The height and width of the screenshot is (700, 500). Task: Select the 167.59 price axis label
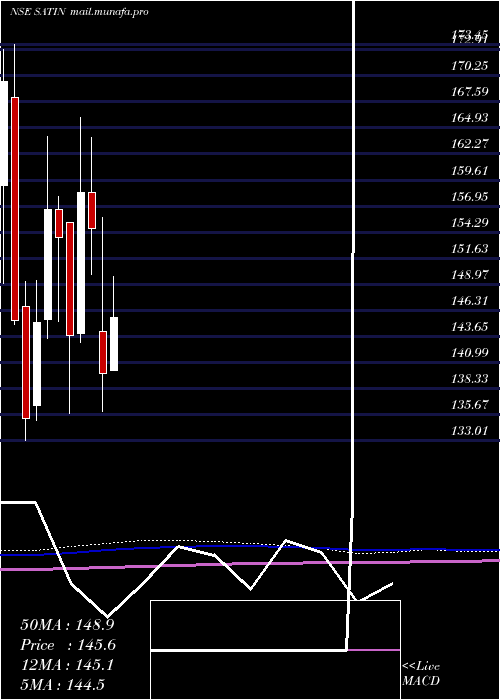coord(470,92)
